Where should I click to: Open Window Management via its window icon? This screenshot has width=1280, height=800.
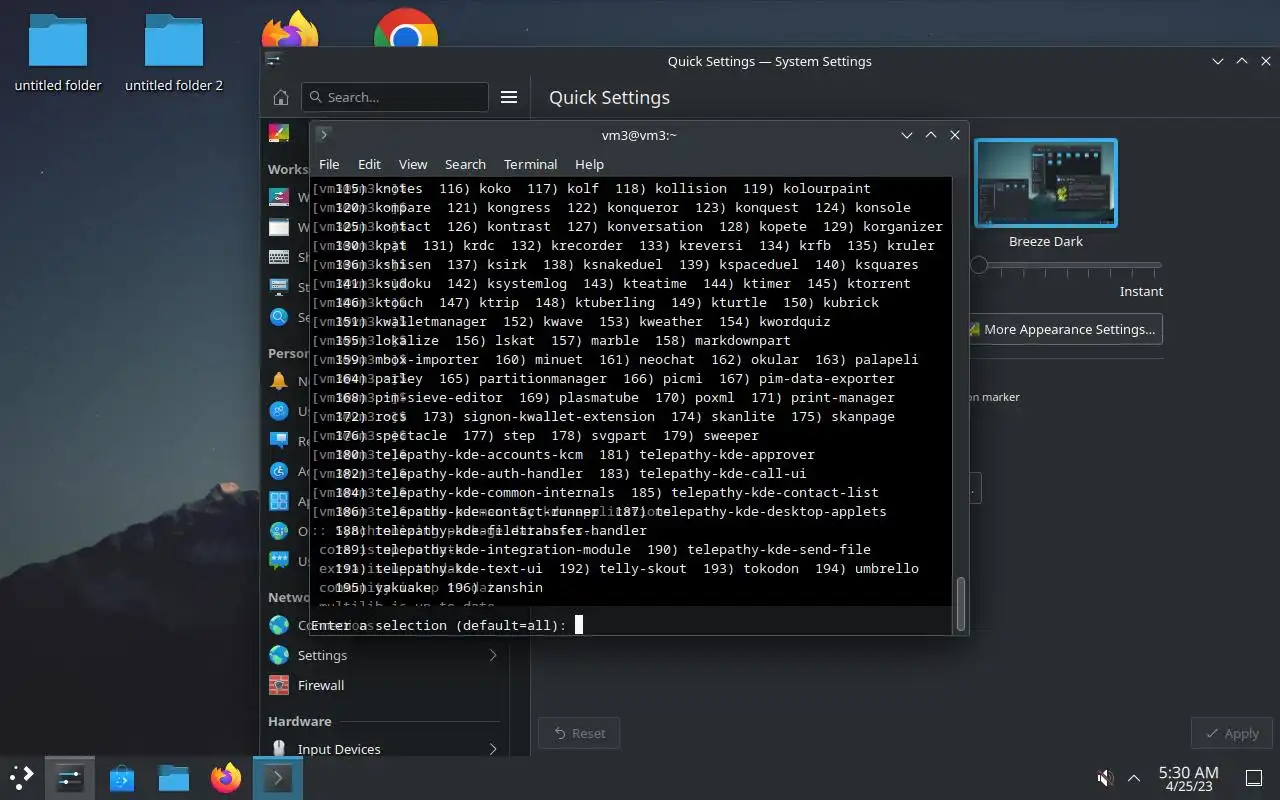click(279, 227)
